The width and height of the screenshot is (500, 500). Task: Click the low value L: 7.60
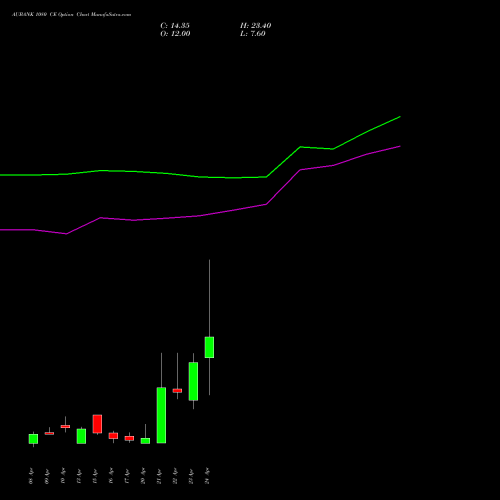coord(253,34)
